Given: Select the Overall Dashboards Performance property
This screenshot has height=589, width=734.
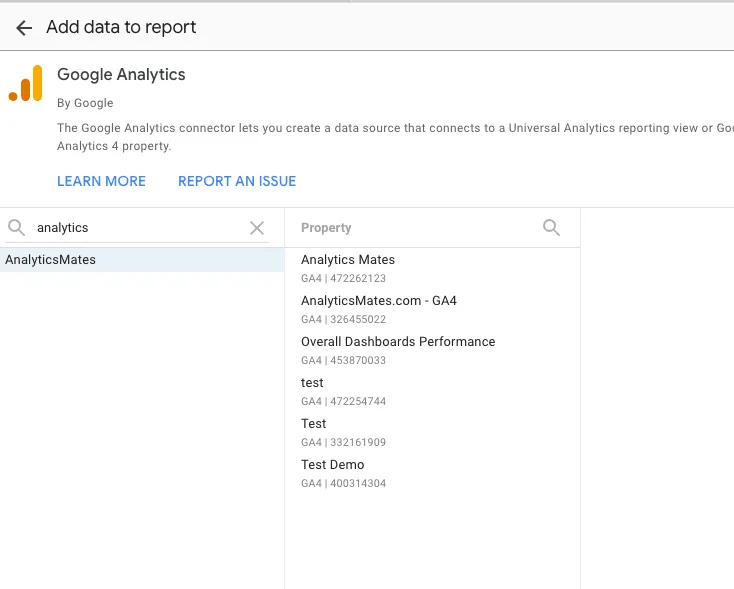Looking at the screenshot, I should [432, 351].
